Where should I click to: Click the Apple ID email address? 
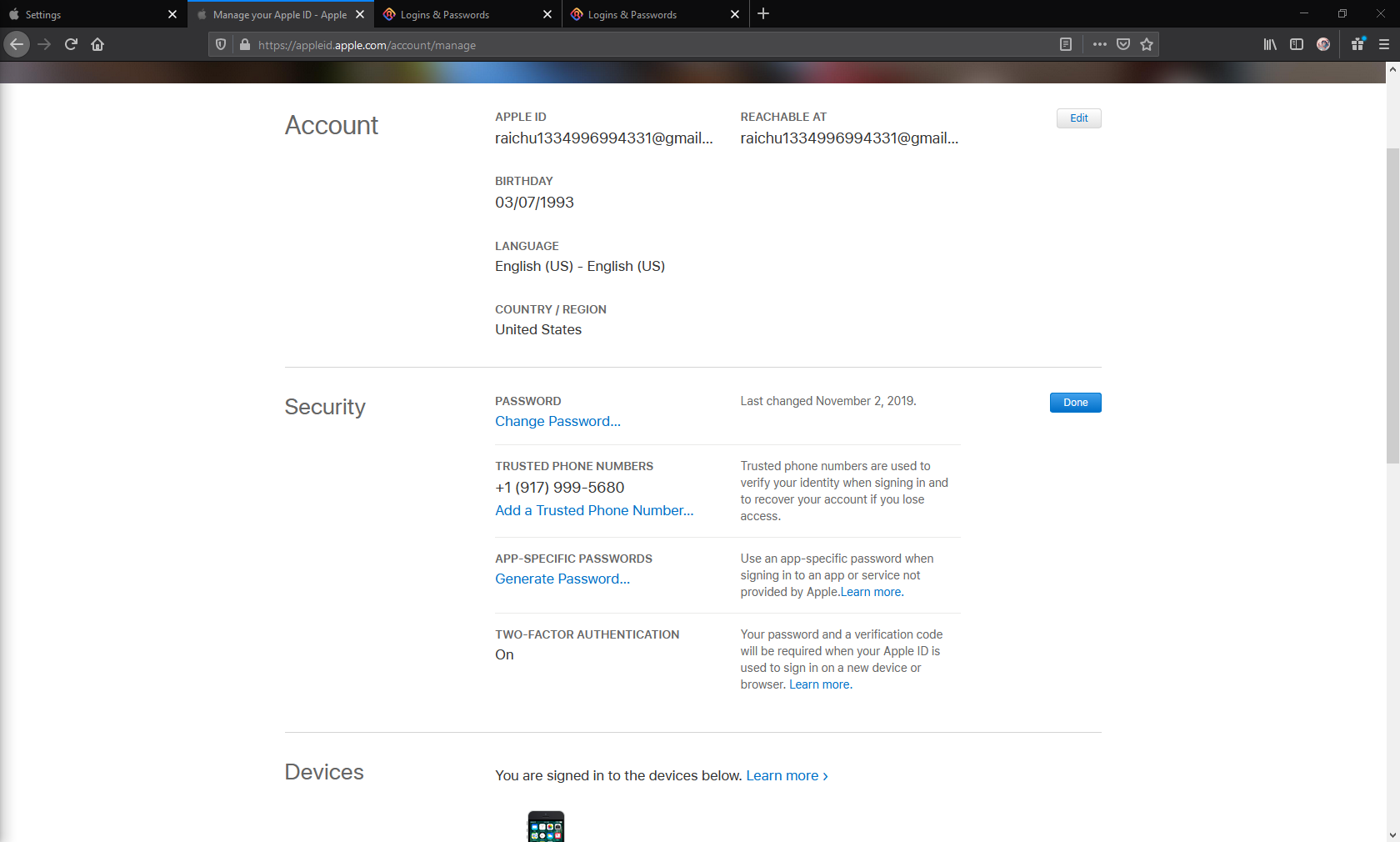(x=604, y=138)
